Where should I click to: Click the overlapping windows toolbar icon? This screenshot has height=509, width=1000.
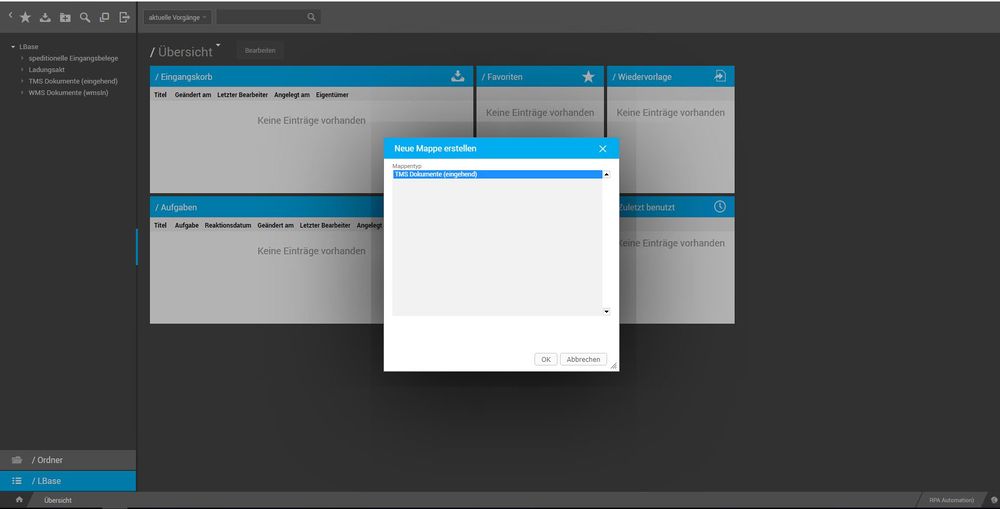pyautogui.click(x=105, y=18)
